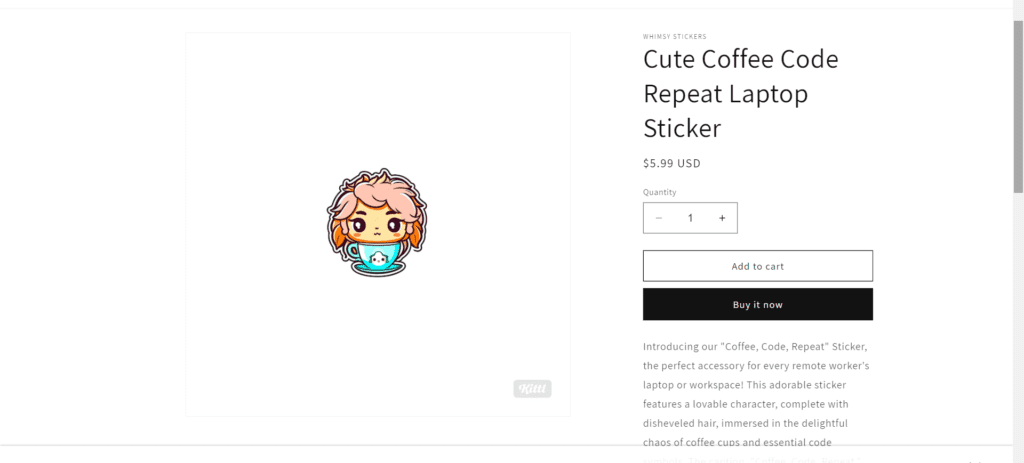Click the Kittl watermark badge
The image size is (1024, 463).
click(532, 389)
